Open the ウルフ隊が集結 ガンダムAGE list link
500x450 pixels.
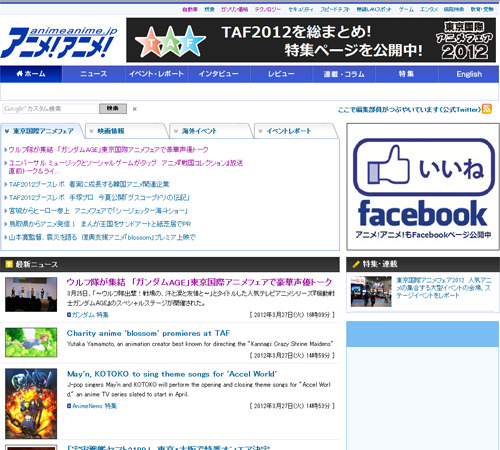click(x=108, y=150)
